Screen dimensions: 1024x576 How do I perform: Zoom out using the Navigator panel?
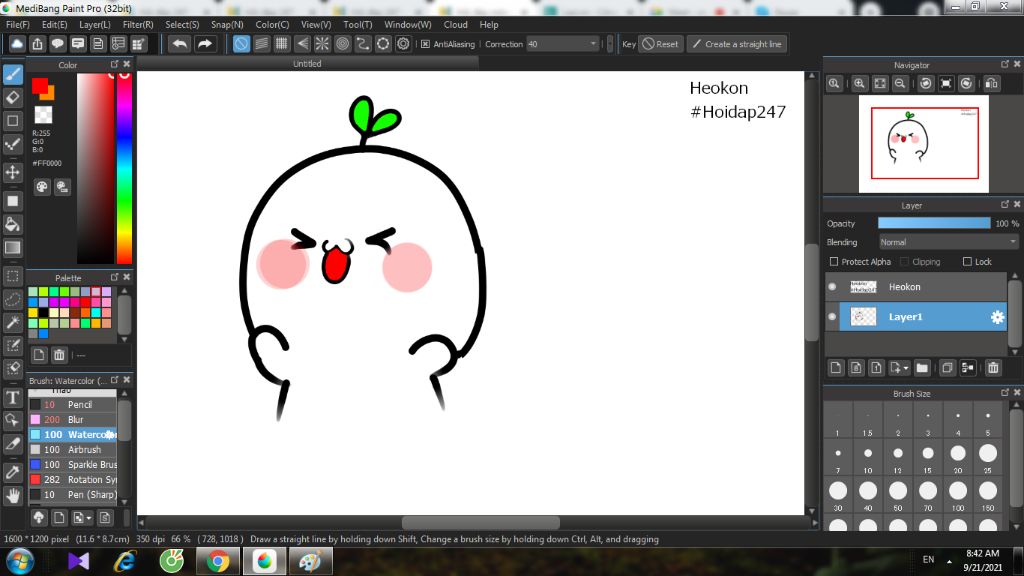900,84
